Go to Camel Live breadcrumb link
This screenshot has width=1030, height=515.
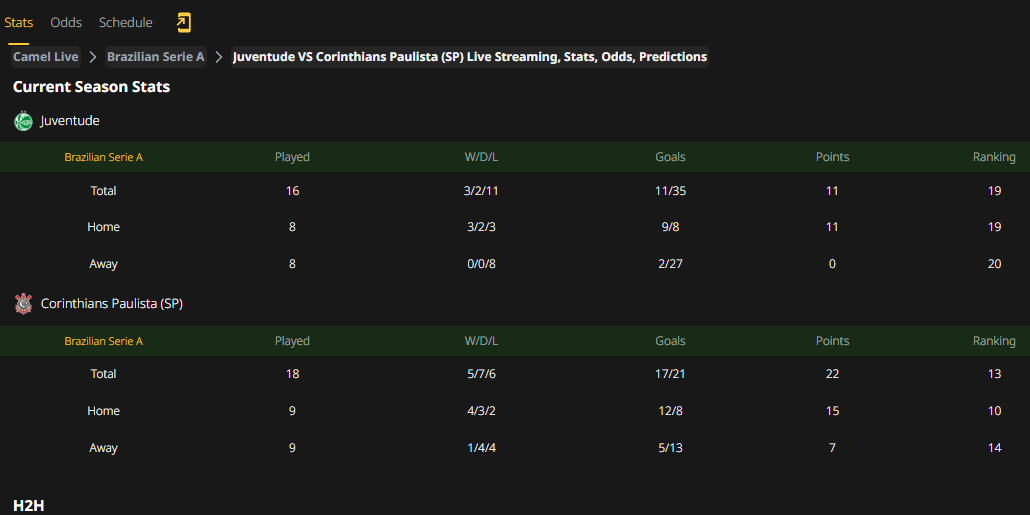46,57
